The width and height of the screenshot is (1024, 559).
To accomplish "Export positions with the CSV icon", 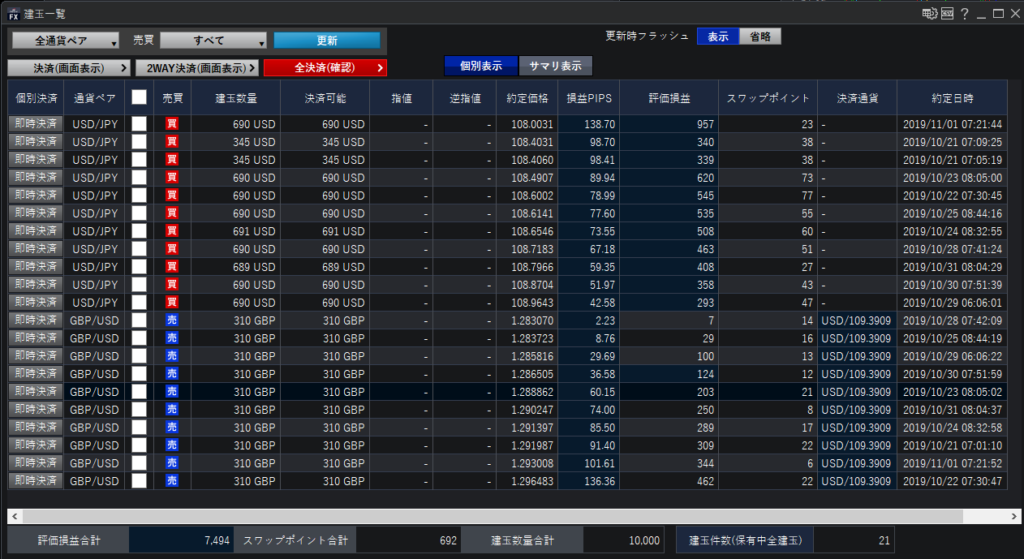I will 946,13.
